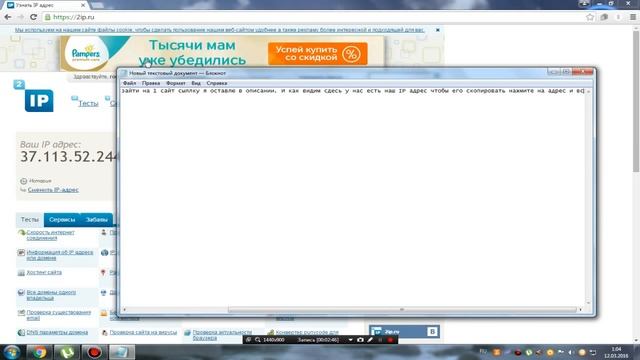640x360 pixels.
Task: Click the 2ip.ru VK widget B button
Action: tap(432, 331)
